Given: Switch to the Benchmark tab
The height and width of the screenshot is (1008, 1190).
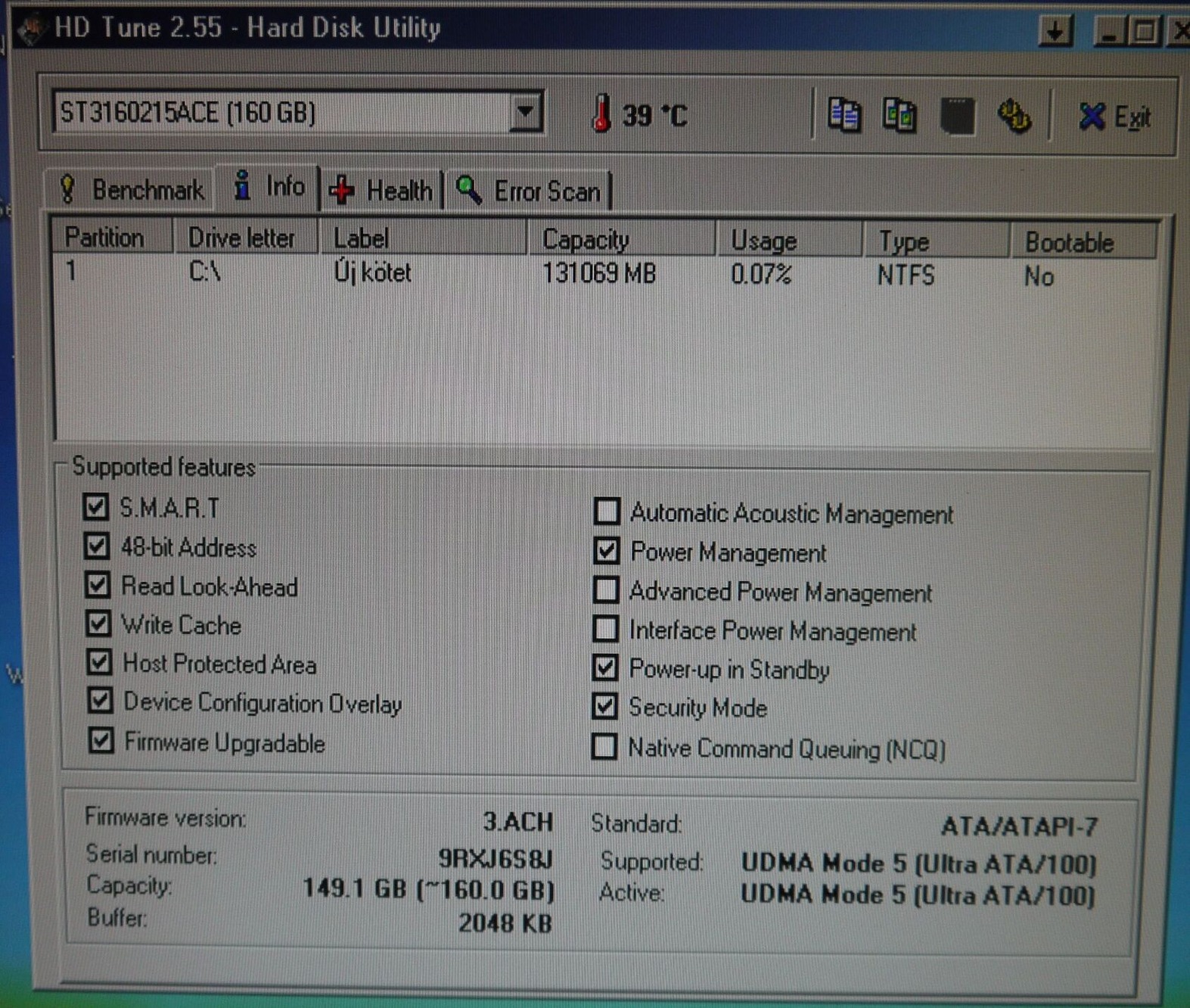Looking at the screenshot, I should point(132,189).
